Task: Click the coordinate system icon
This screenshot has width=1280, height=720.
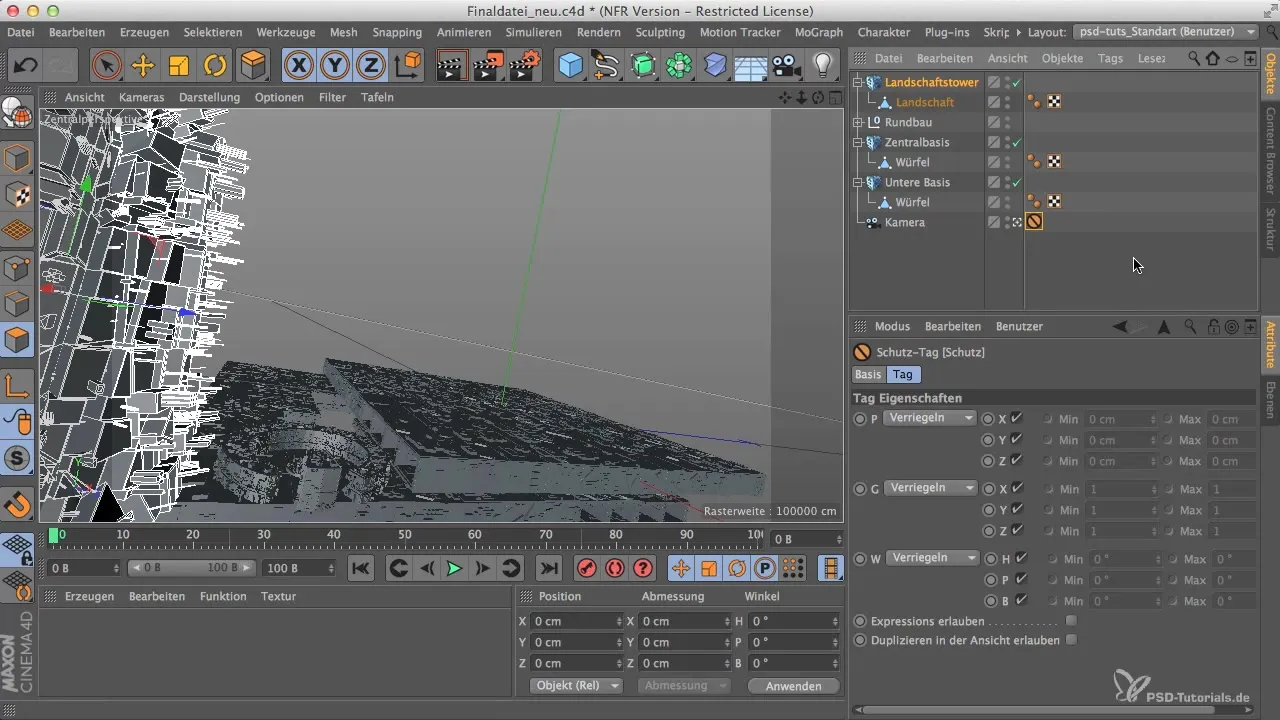Action: pos(407,66)
